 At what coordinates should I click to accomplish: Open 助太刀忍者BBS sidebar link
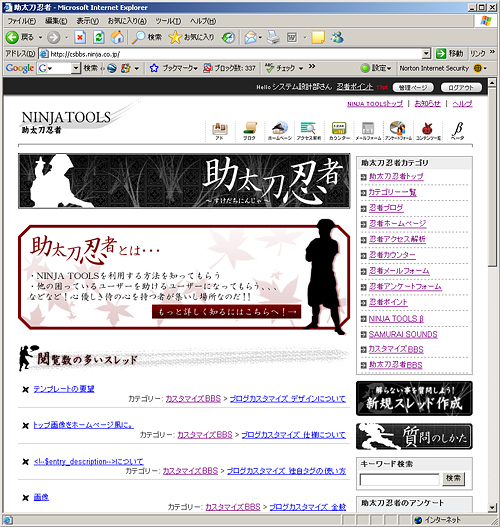(395, 365)
